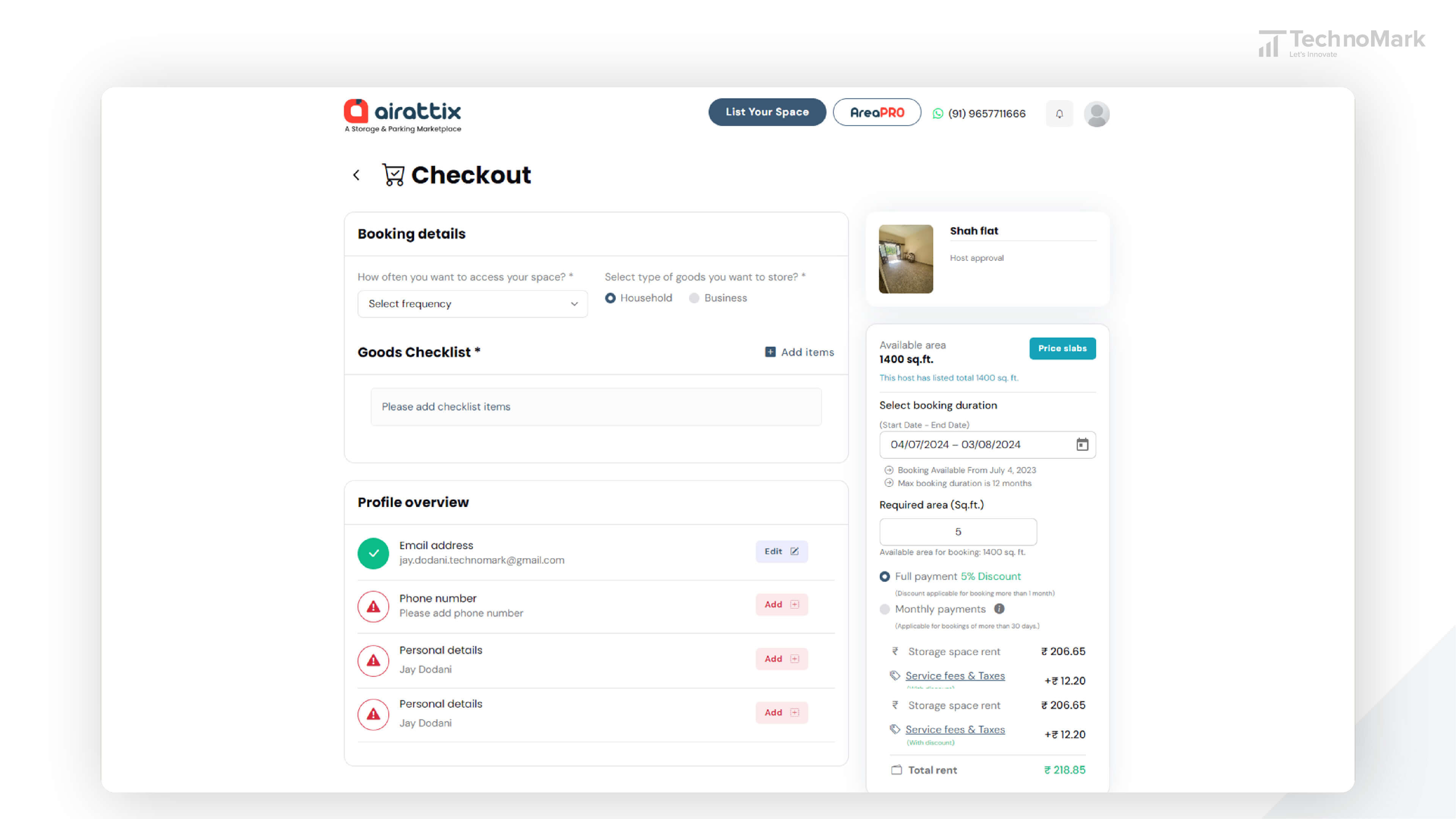Click the shopping cart checkout icon
The height and width of the screenshot is (819, 1456).
coord(392,174)
